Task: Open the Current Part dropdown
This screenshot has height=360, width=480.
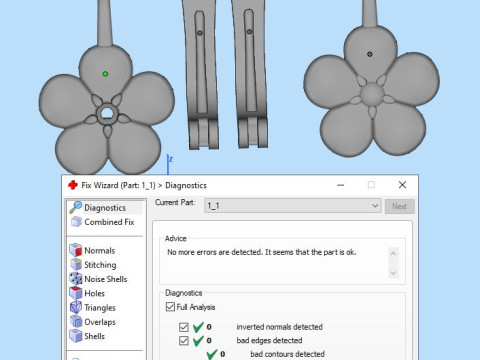Action: [x=293, y=206]
